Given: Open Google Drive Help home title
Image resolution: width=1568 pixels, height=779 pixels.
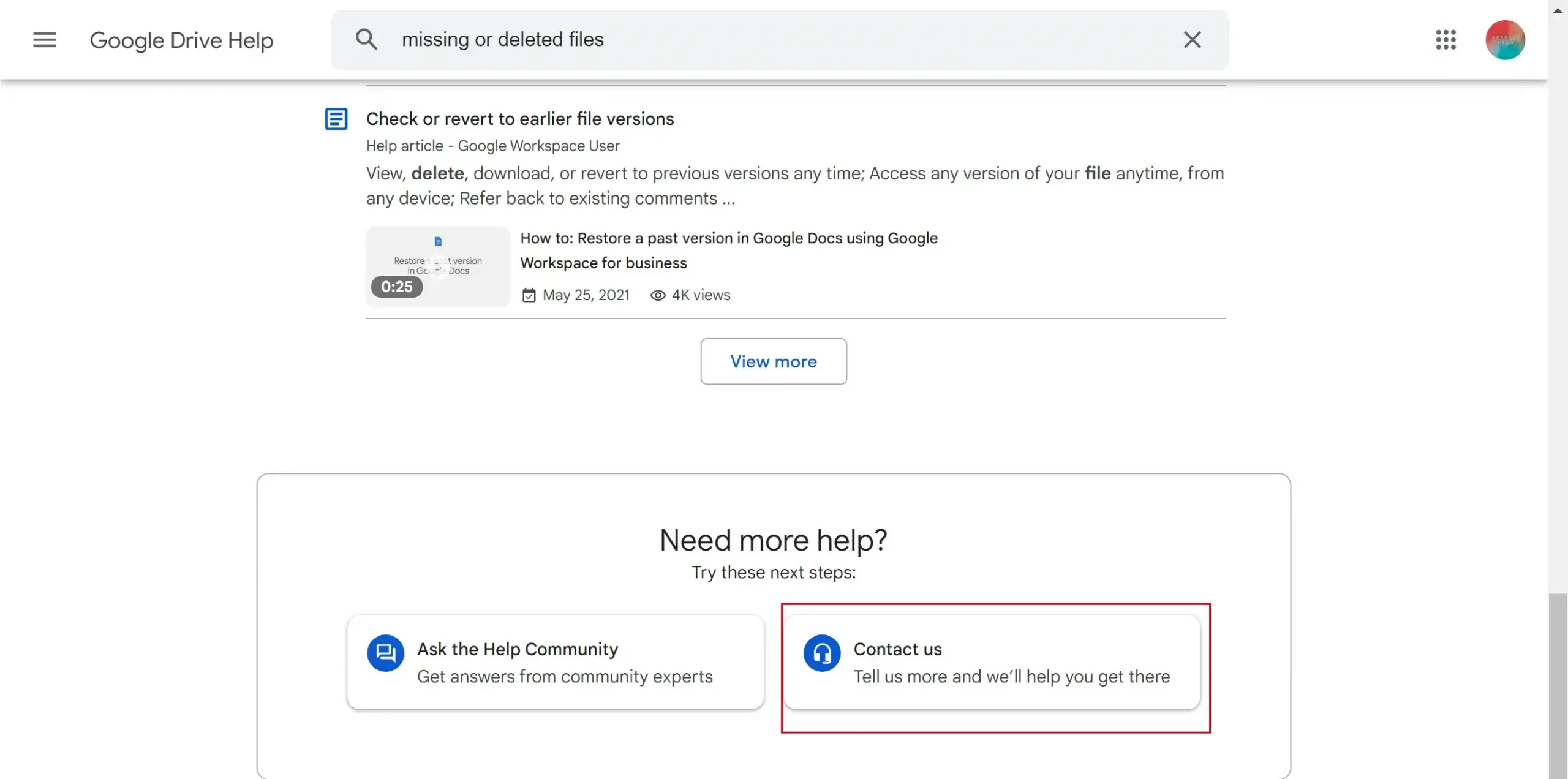Looking at the screenshot, I should tap(181, 40).
